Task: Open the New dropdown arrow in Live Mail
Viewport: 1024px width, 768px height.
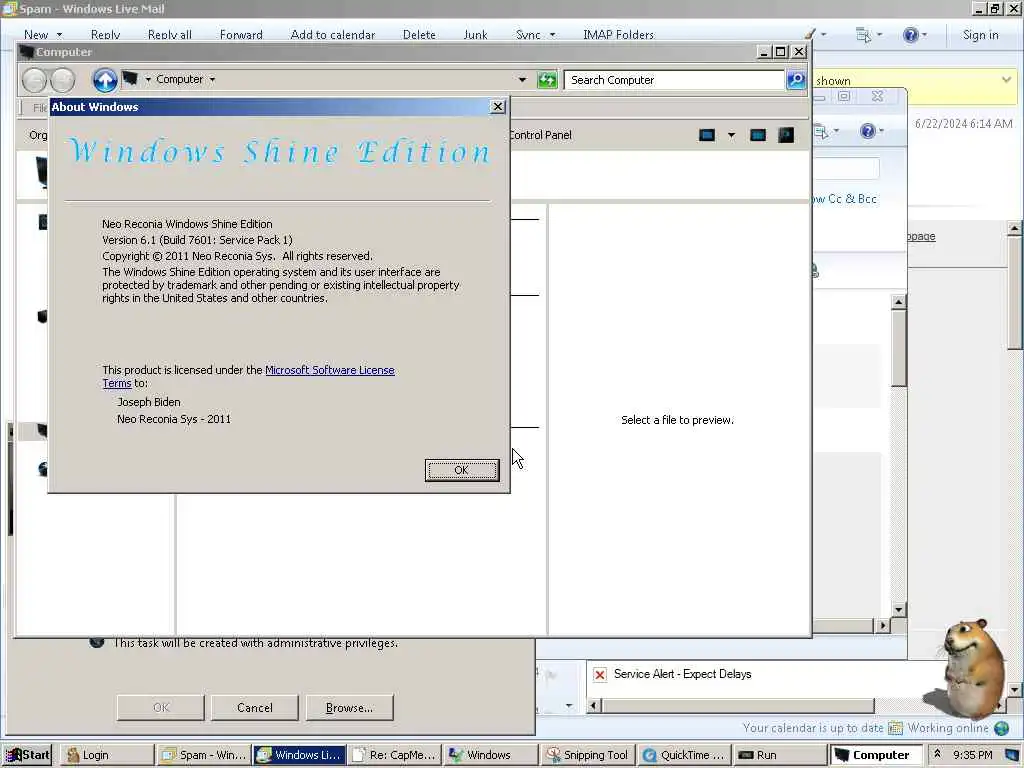Action: [x=59, y=35]
